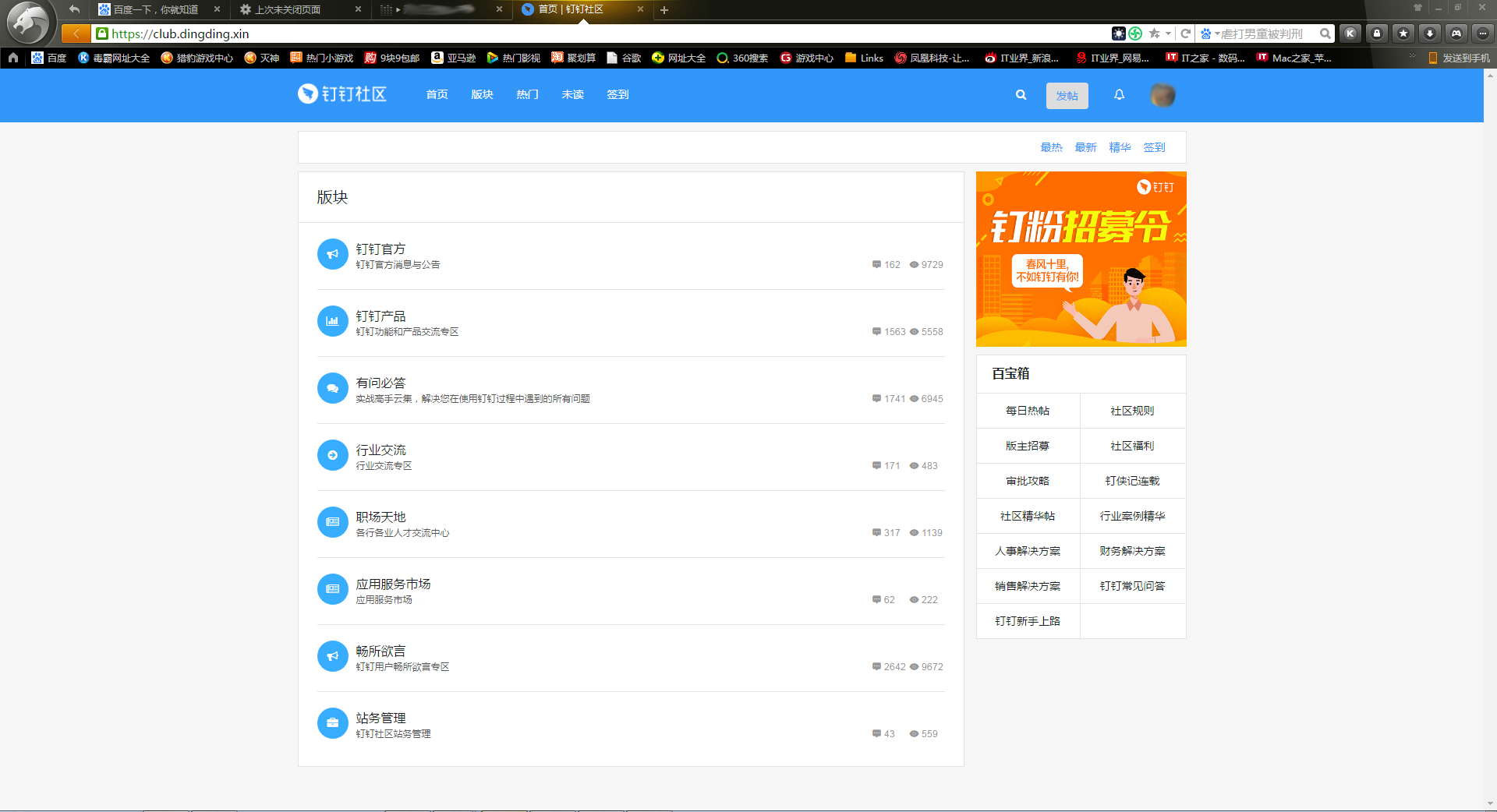Switch to the 百度一下 browser tab

tap(156, 10)
